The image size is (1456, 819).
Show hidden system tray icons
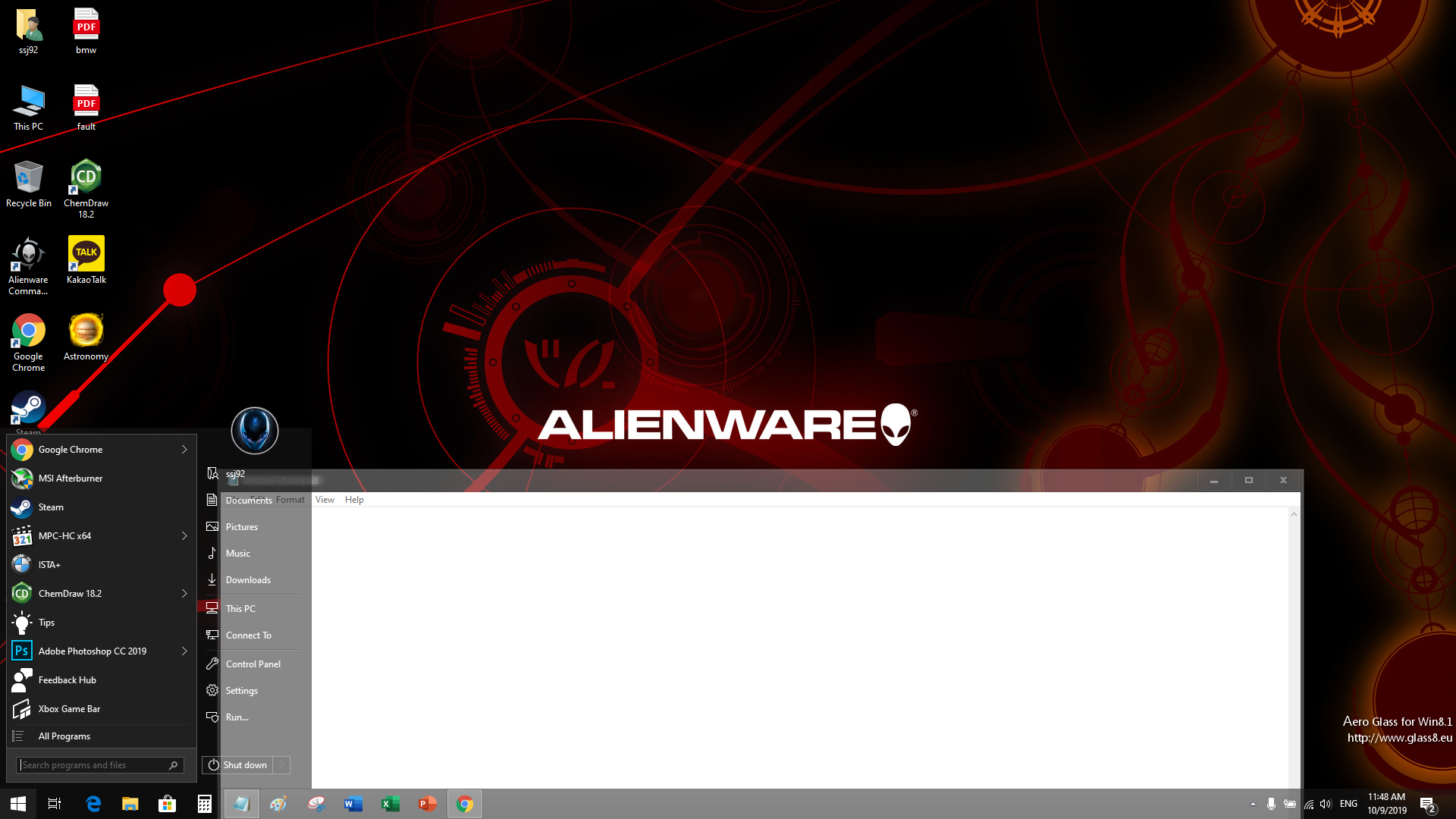click(x=1253, y=804)
